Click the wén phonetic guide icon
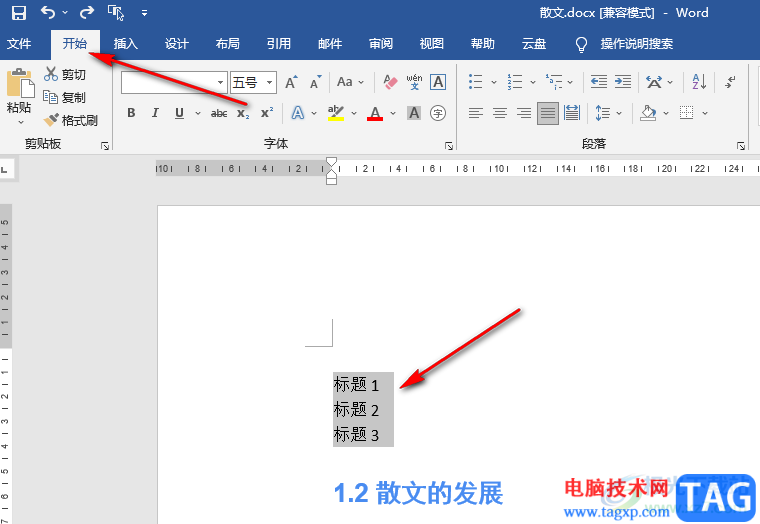 point(414,82)
